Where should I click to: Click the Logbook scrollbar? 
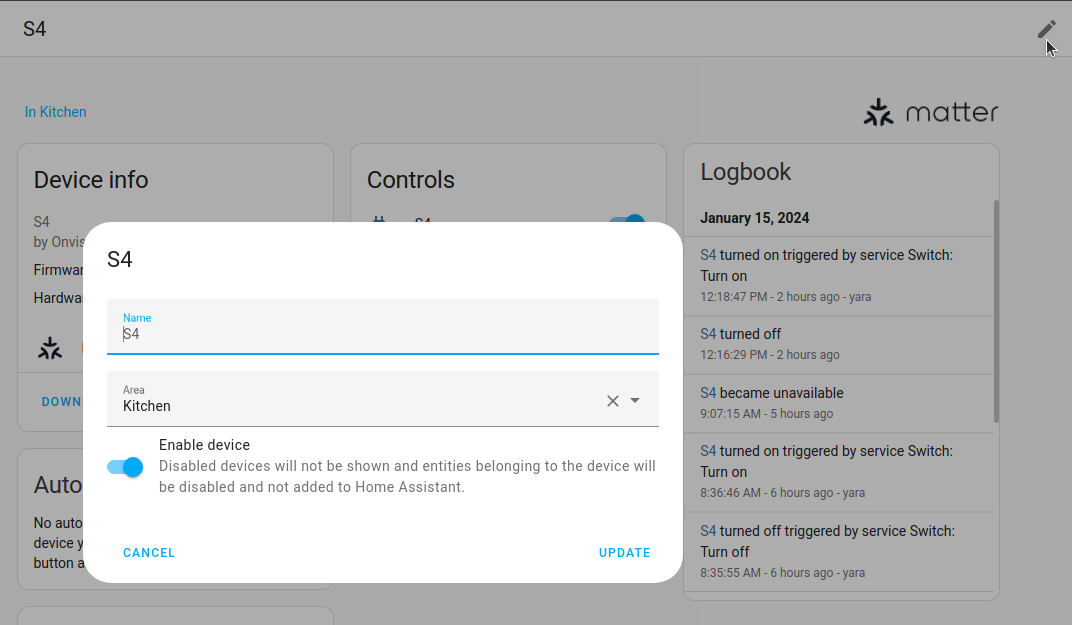coord(995,310)
